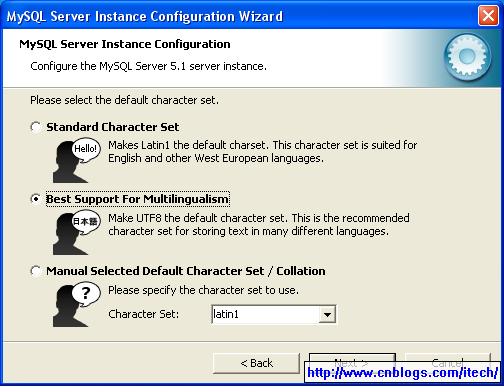
Task: Open the Character Set dropdown arrow
Action: tap(327, 314)
